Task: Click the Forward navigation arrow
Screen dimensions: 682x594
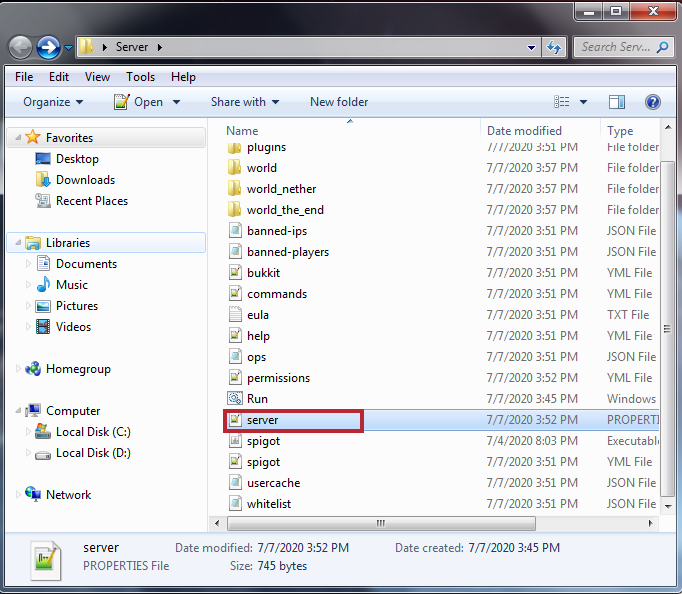Action: tap(48, 47)
